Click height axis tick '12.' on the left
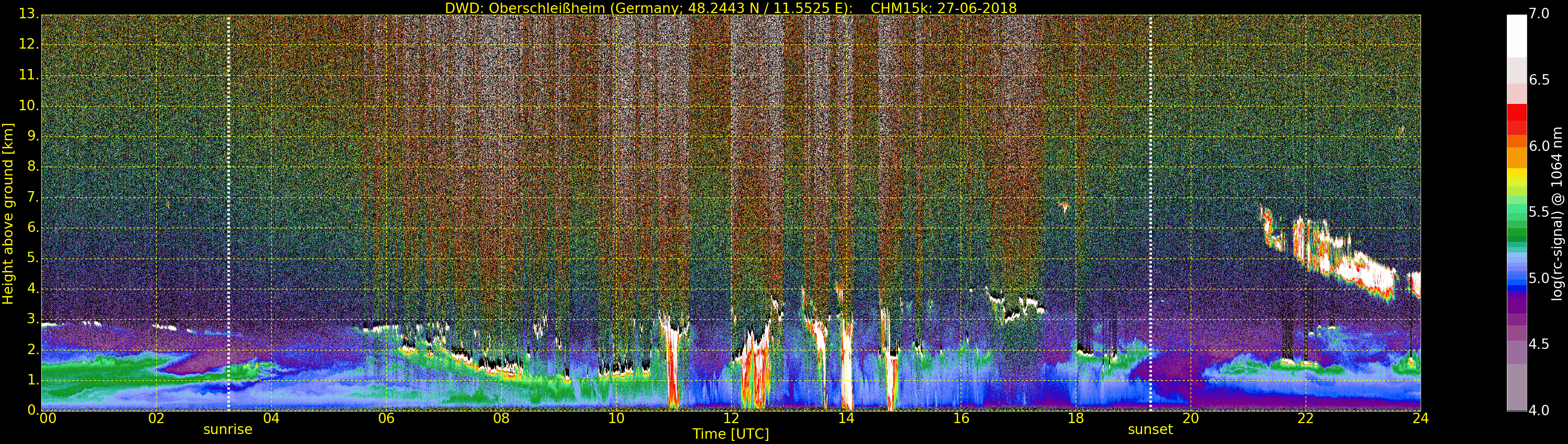Screen dimensions: 1568x444 [x=29, y=44]
